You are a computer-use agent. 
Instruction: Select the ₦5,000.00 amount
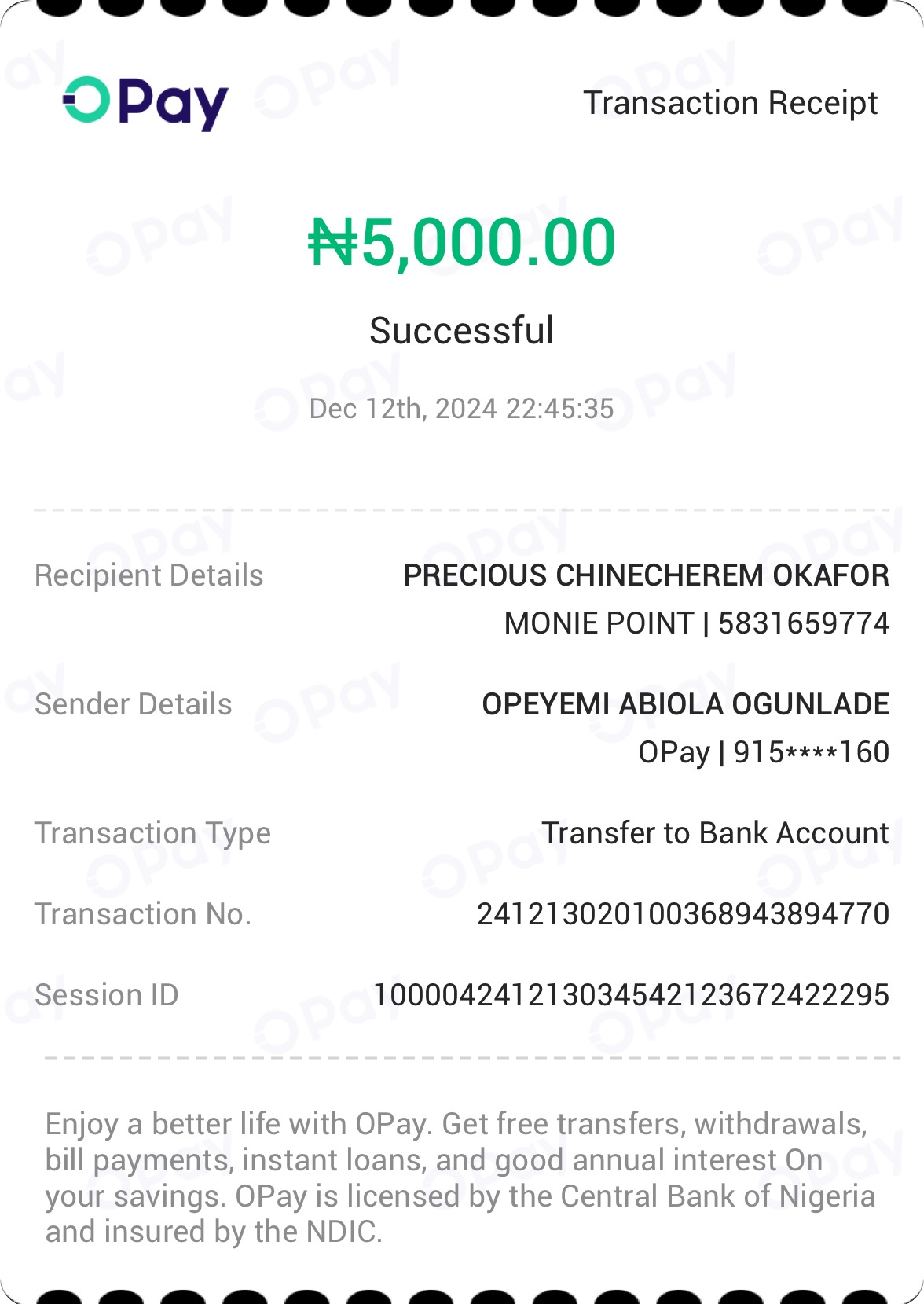(462, 242)
